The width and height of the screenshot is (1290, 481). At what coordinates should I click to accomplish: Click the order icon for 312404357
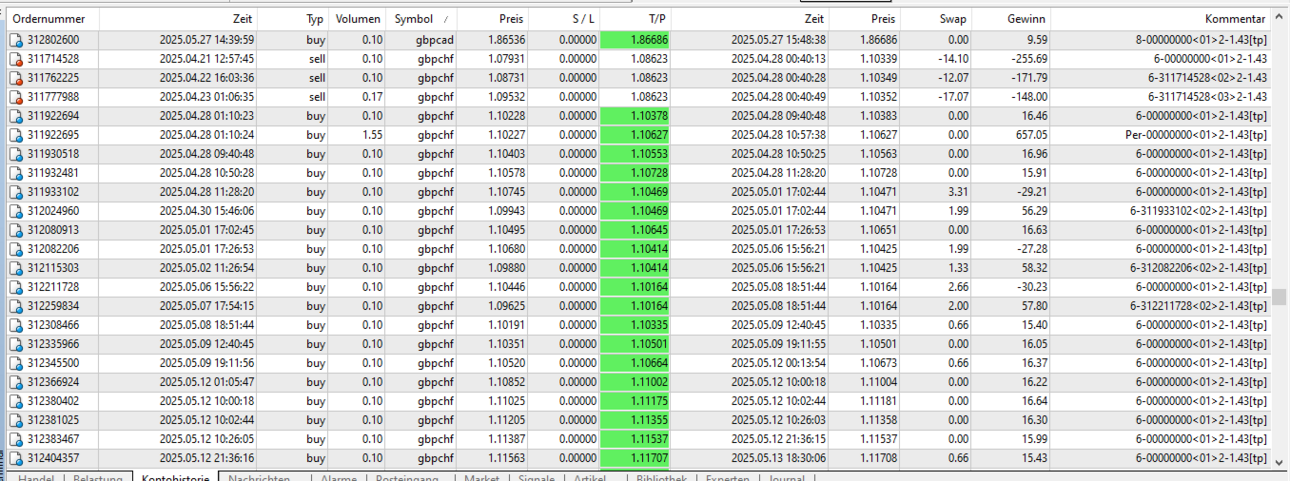(x=16, y=459)
